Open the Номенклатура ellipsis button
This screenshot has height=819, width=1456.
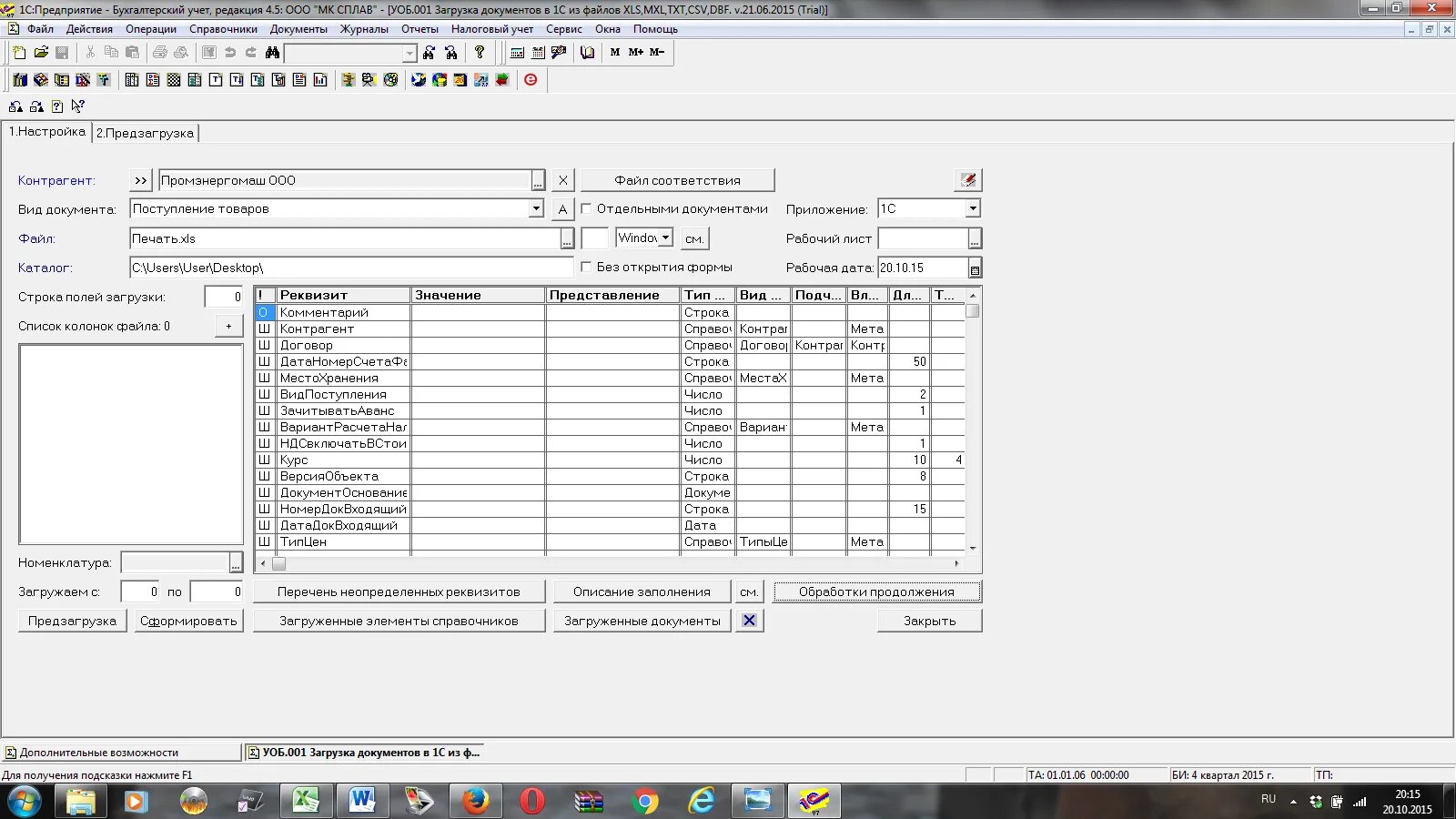[236, 562]
